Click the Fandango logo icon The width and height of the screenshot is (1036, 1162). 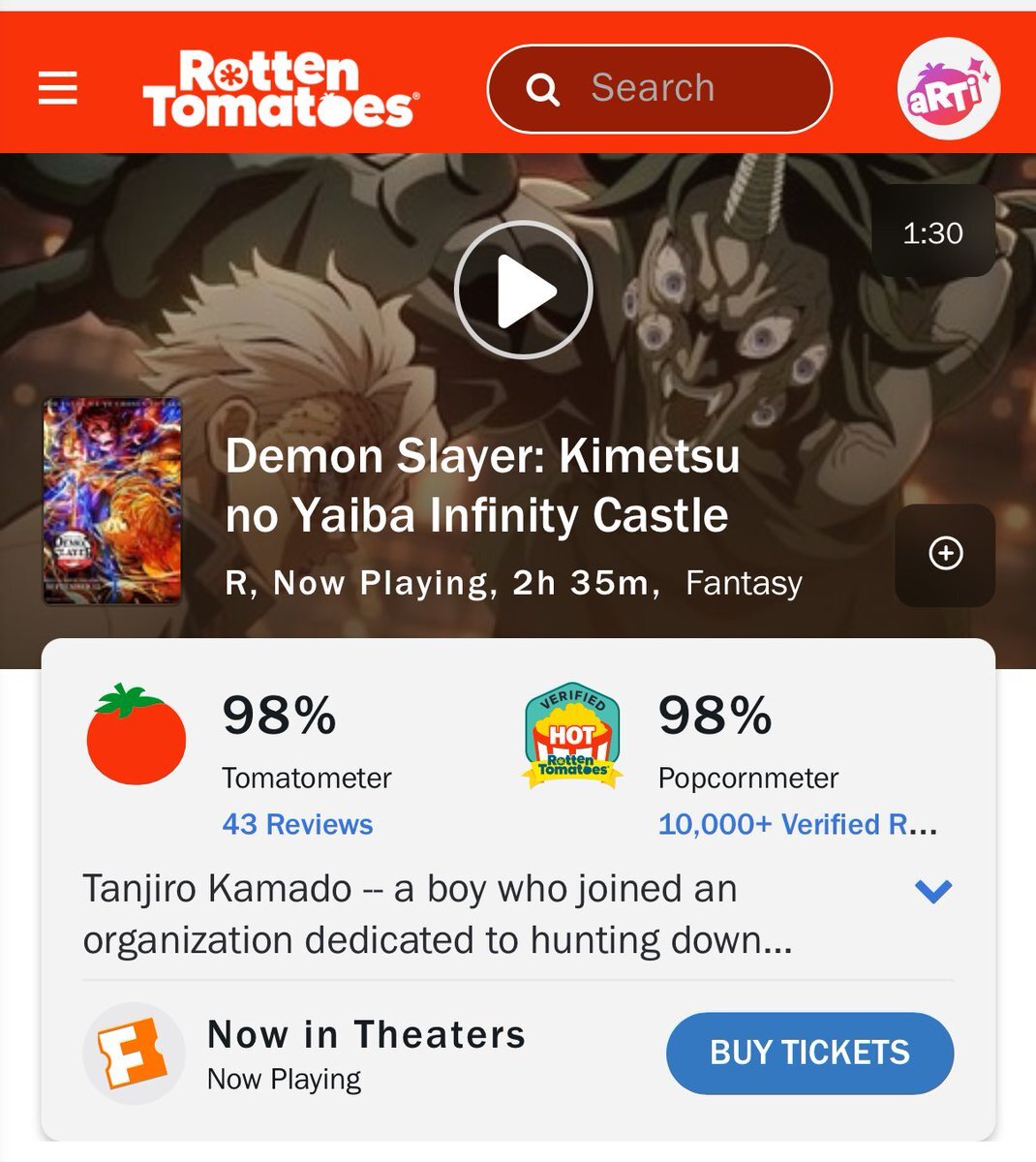134,1054
